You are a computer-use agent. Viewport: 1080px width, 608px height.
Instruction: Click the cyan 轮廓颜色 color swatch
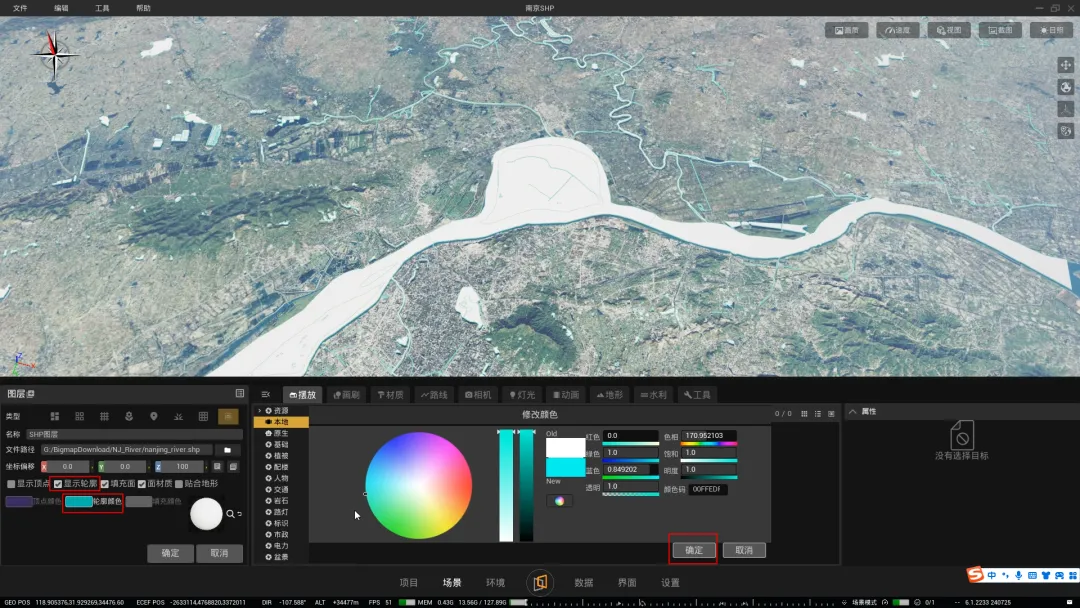(x=79, y=502)
